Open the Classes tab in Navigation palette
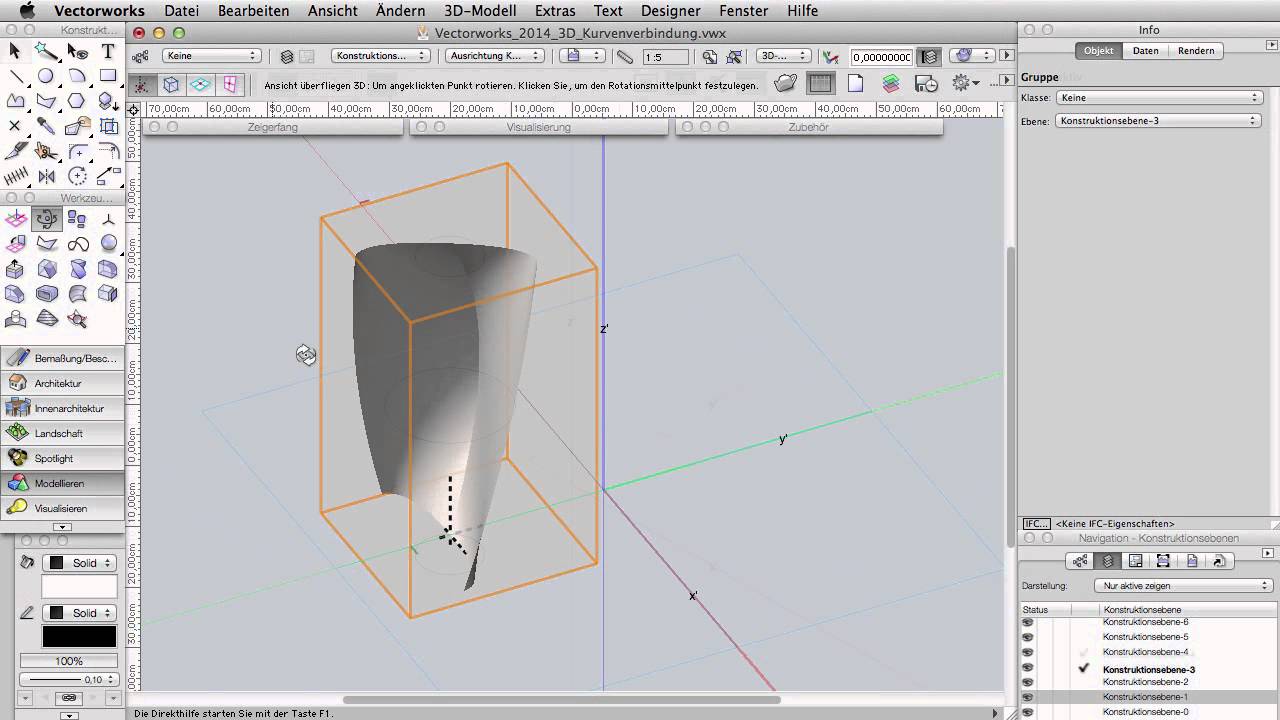The height and width of the screenshot is (720, 1280). point(1079,561)
